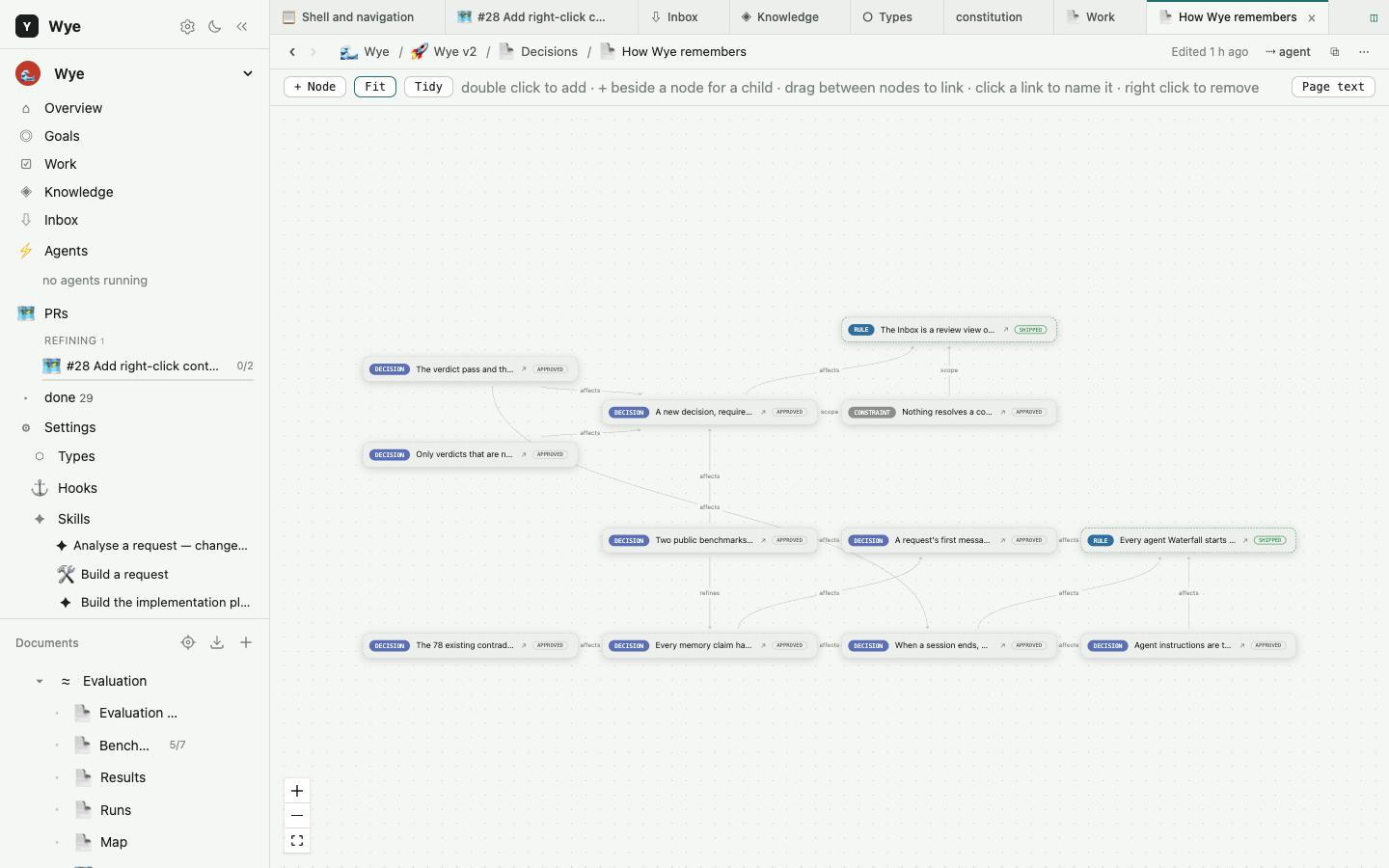Toggle dark mode moon icon

pyautogui.click(x=215, y=27)
